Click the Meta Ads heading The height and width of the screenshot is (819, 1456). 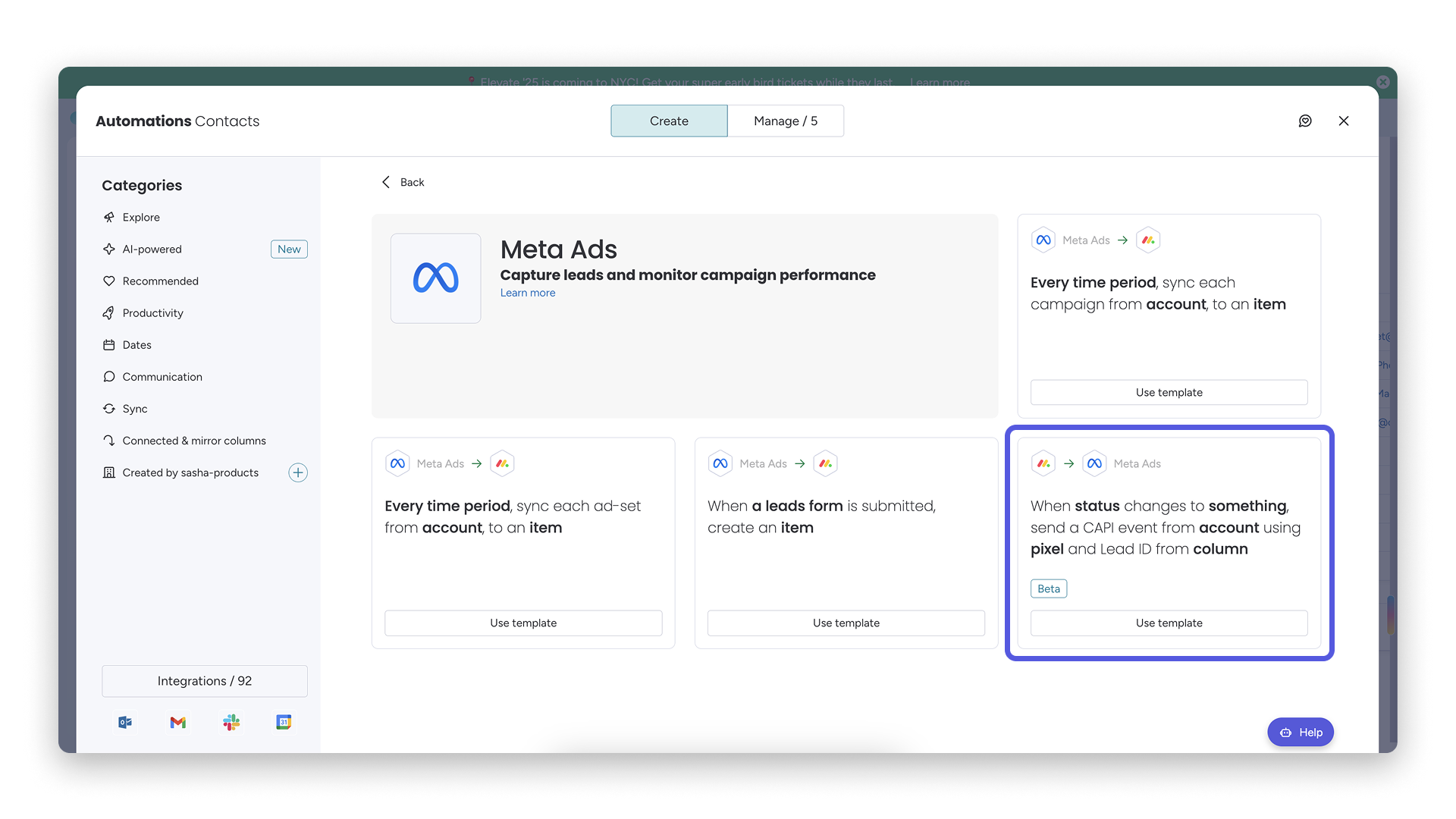[559, 249]
